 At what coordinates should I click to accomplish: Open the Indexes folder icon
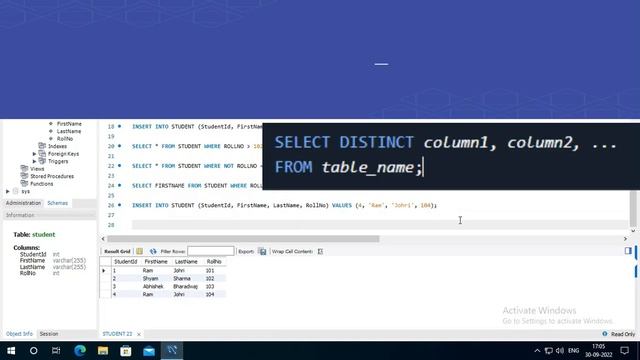(42, 146)
